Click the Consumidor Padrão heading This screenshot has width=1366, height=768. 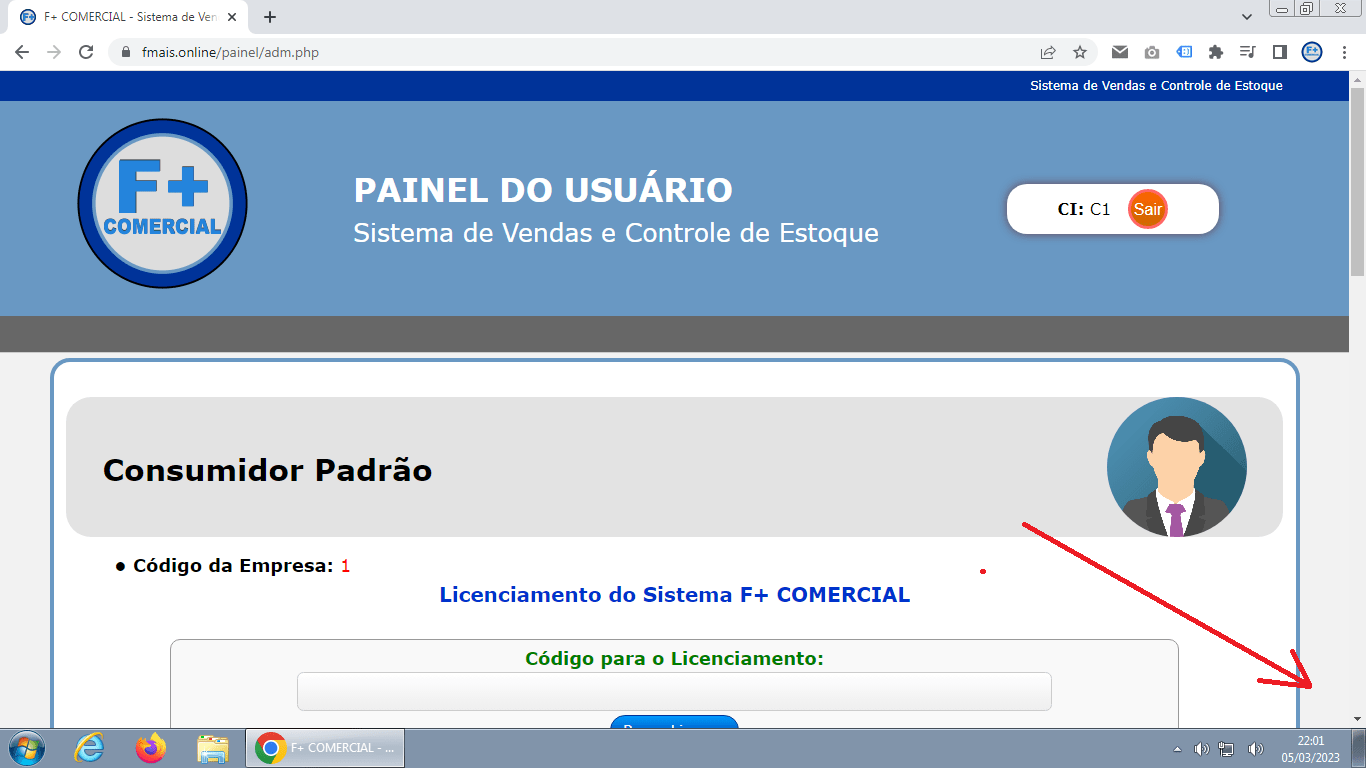267,470
